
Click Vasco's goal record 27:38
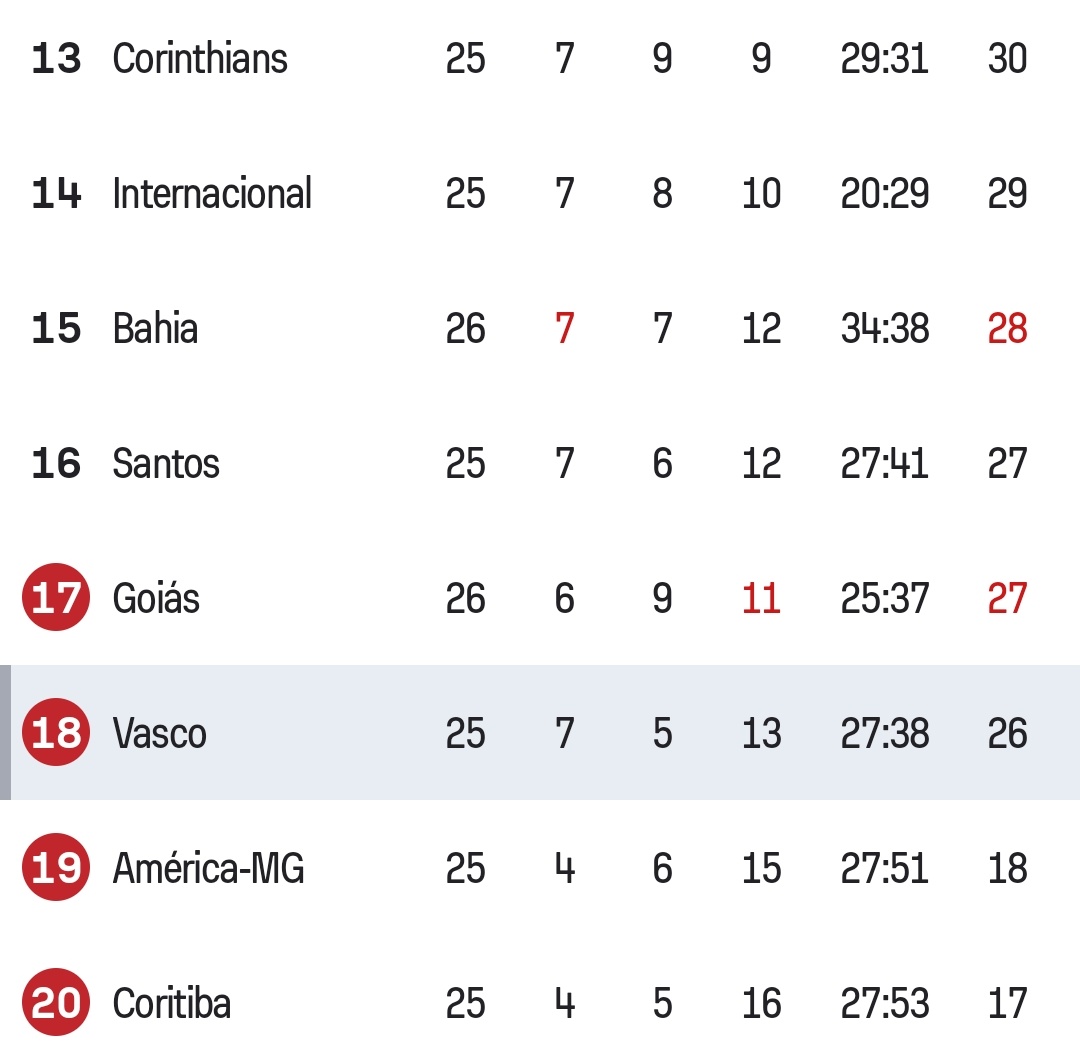[x=884, y=733]
